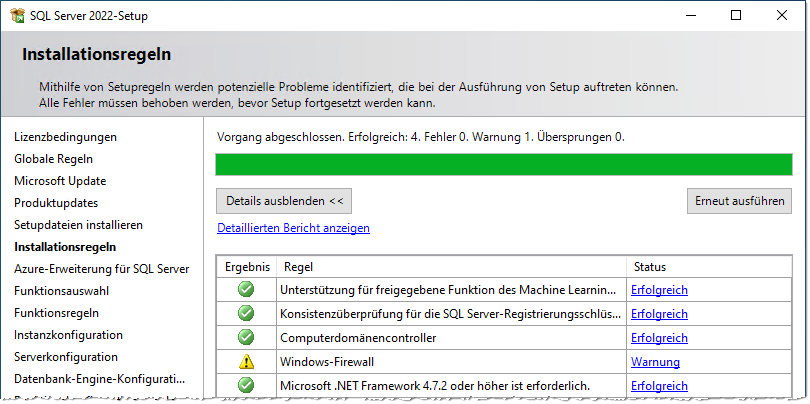Screen dimensions: 810x404
Task: Click the Regel column header
Action: pos(451,267)
